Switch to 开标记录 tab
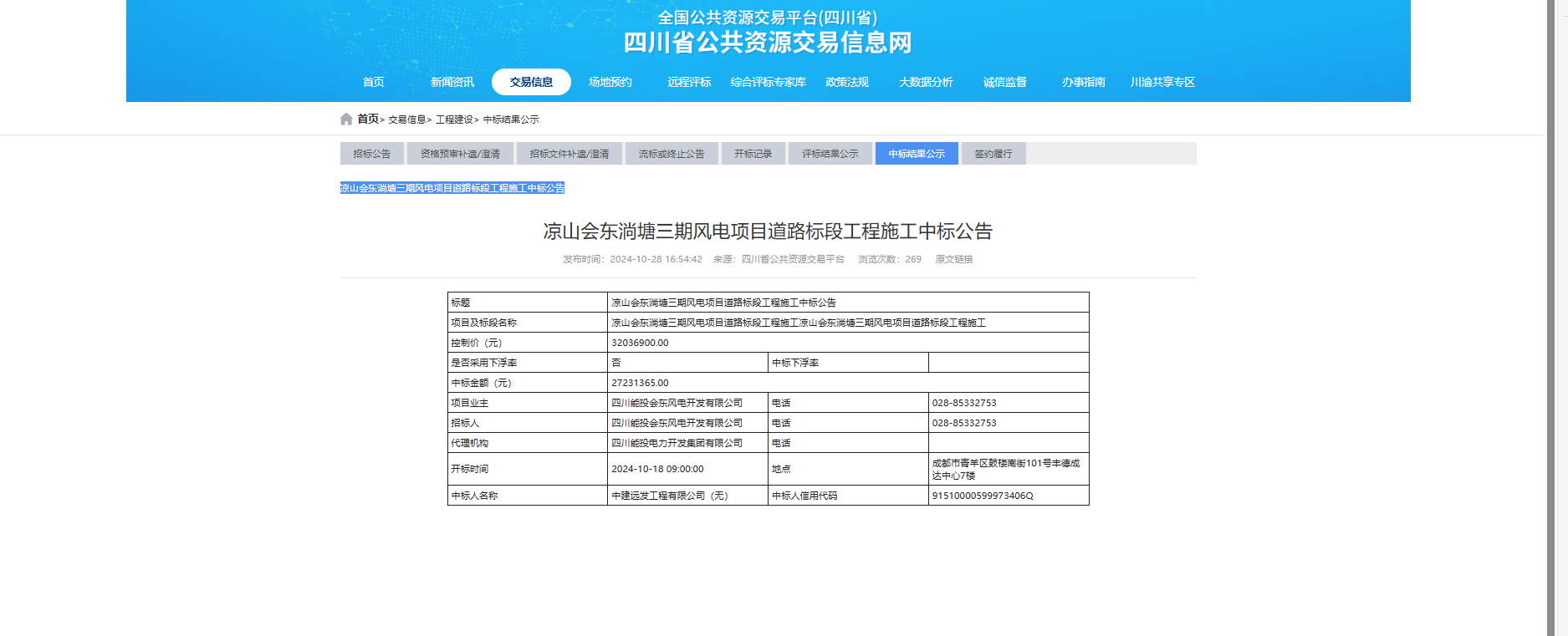The height and width of the screenshot is (636, 1568). [753, 154]
